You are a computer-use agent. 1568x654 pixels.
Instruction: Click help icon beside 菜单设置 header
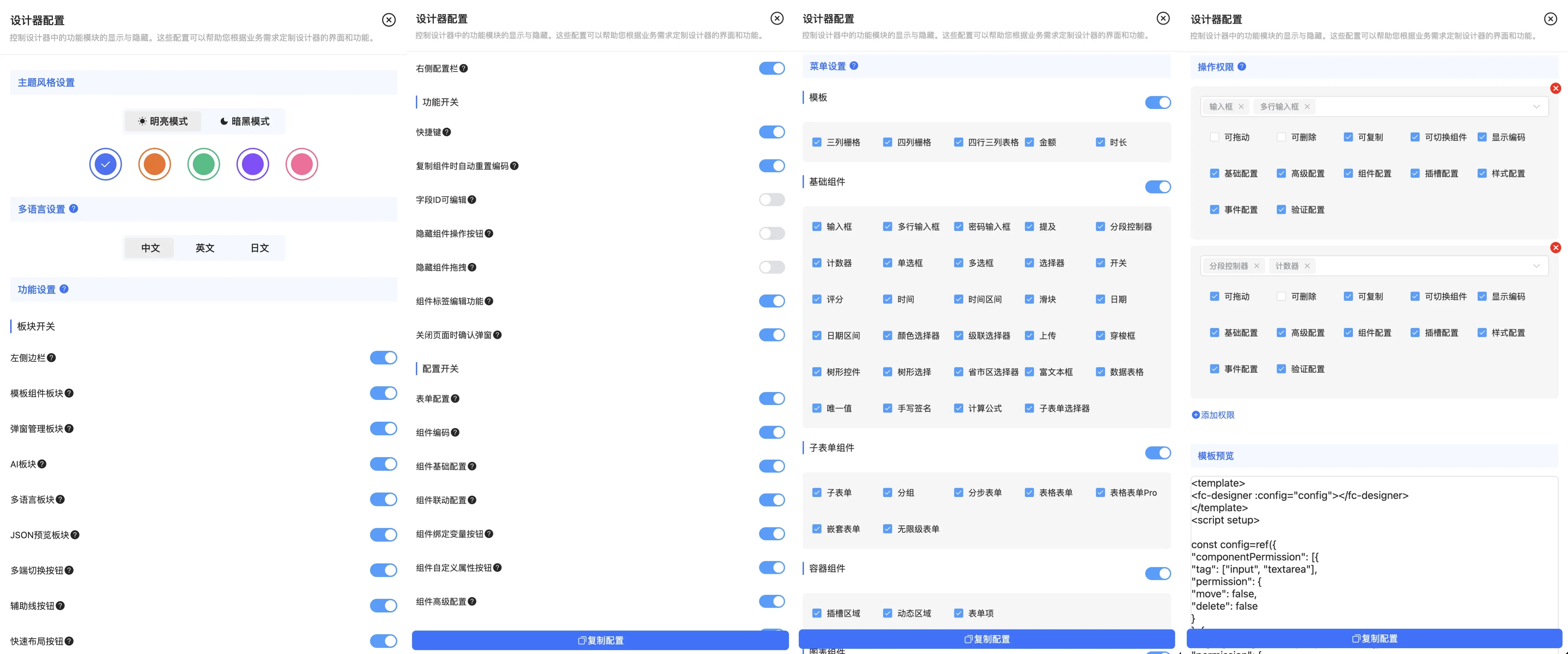click(854, 66)
